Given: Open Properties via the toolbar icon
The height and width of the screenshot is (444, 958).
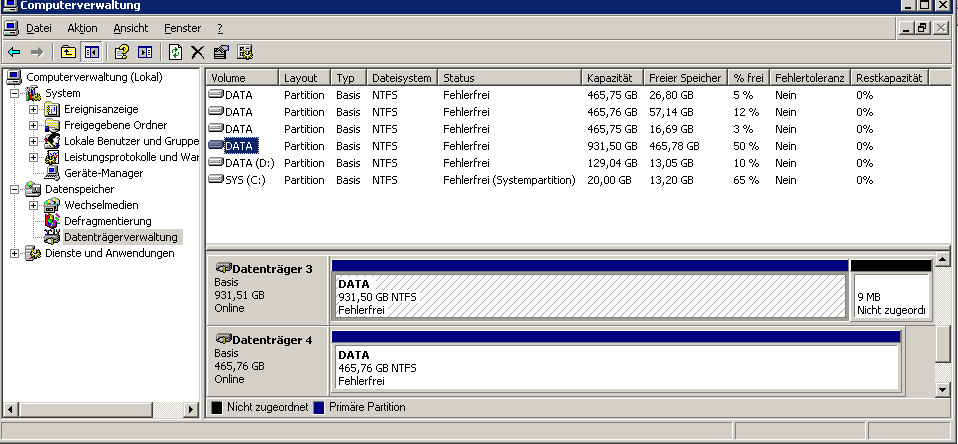Looking at the screenshot, I should [221, 53].
